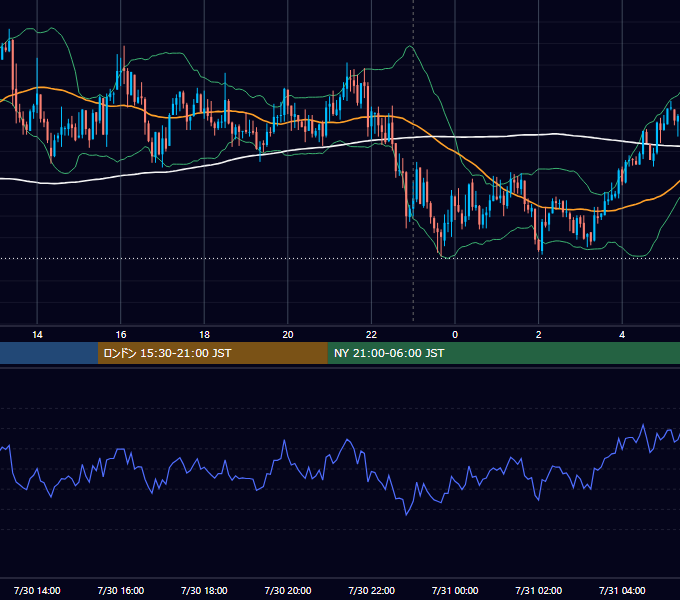Click the 7/31 04:00 date label

pos(622,590)
